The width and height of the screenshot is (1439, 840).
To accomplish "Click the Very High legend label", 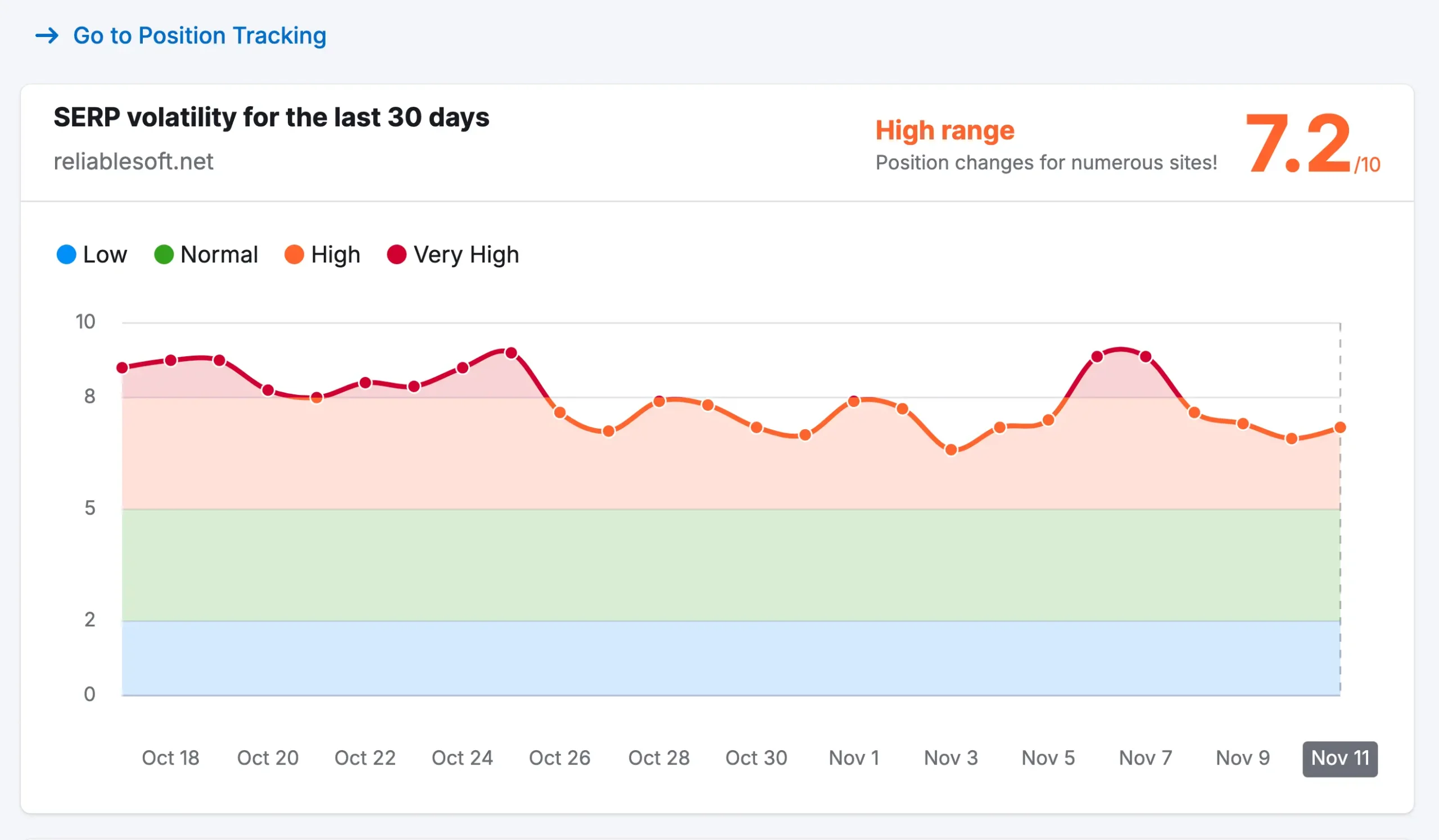I will tap(466, 255).
